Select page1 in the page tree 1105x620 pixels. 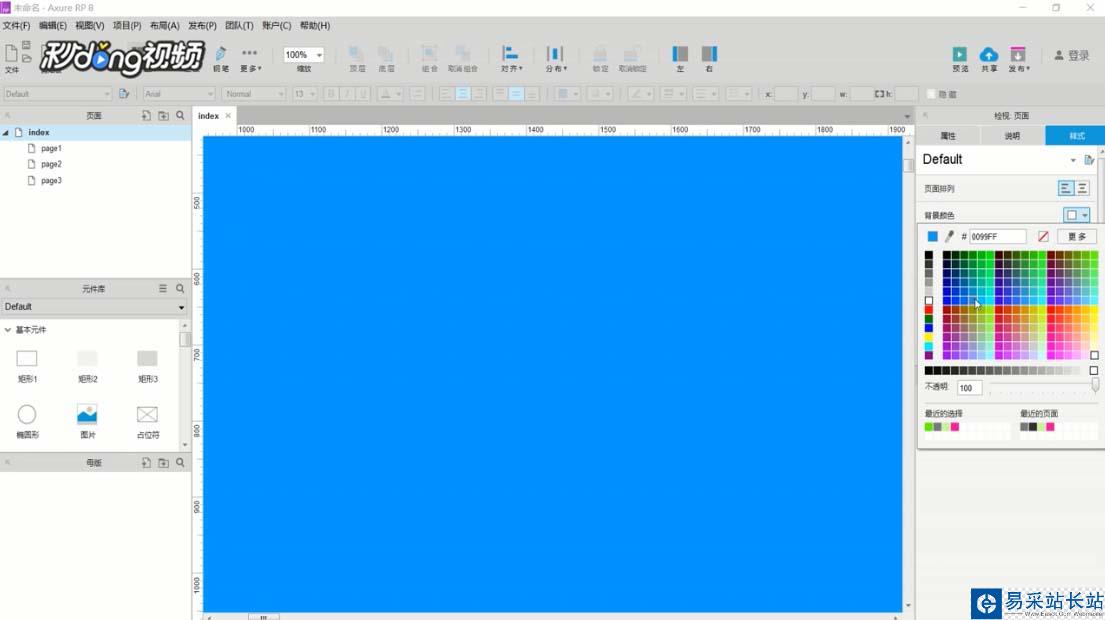51,149
